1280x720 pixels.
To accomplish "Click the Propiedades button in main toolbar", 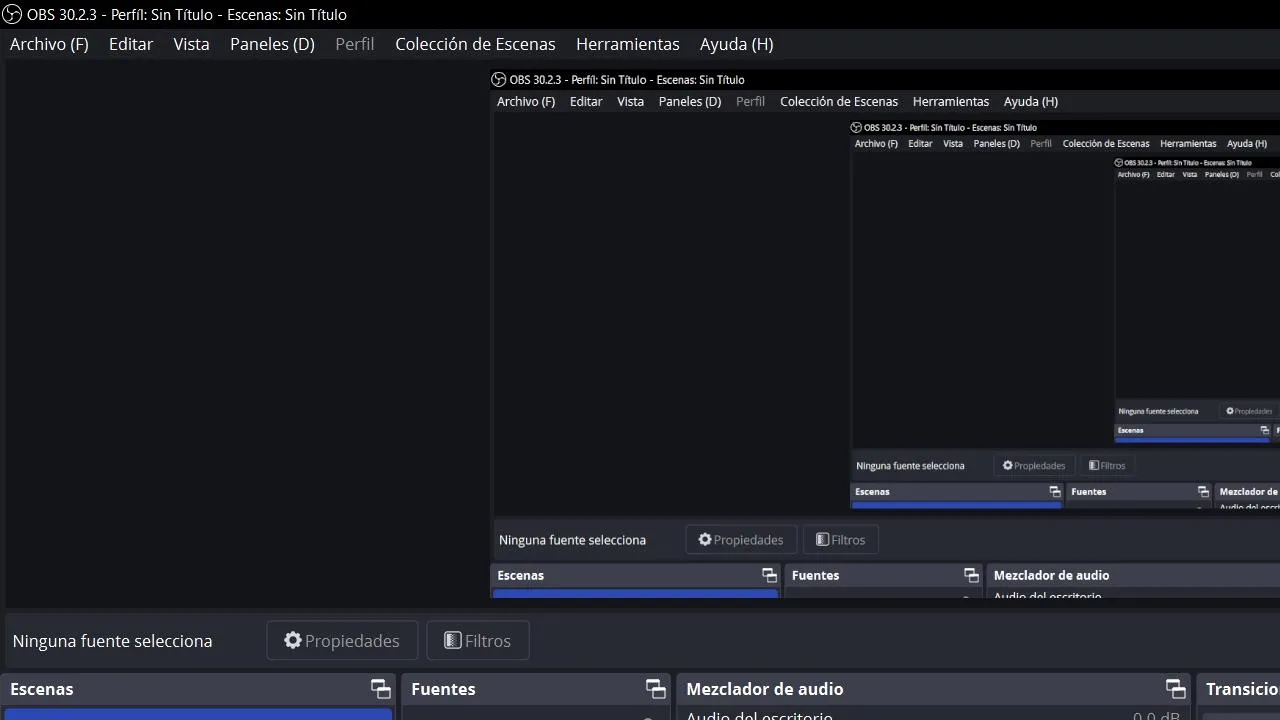I will point(342,641).
